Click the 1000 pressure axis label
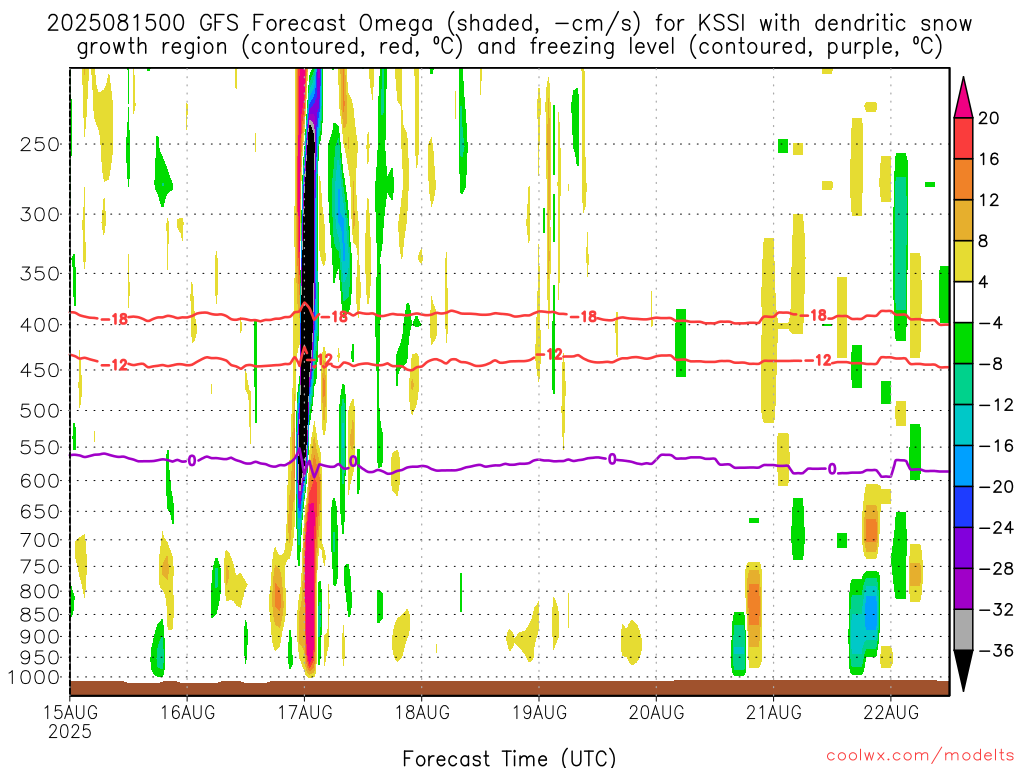1024x768 pixels. [x=35, y=678]
